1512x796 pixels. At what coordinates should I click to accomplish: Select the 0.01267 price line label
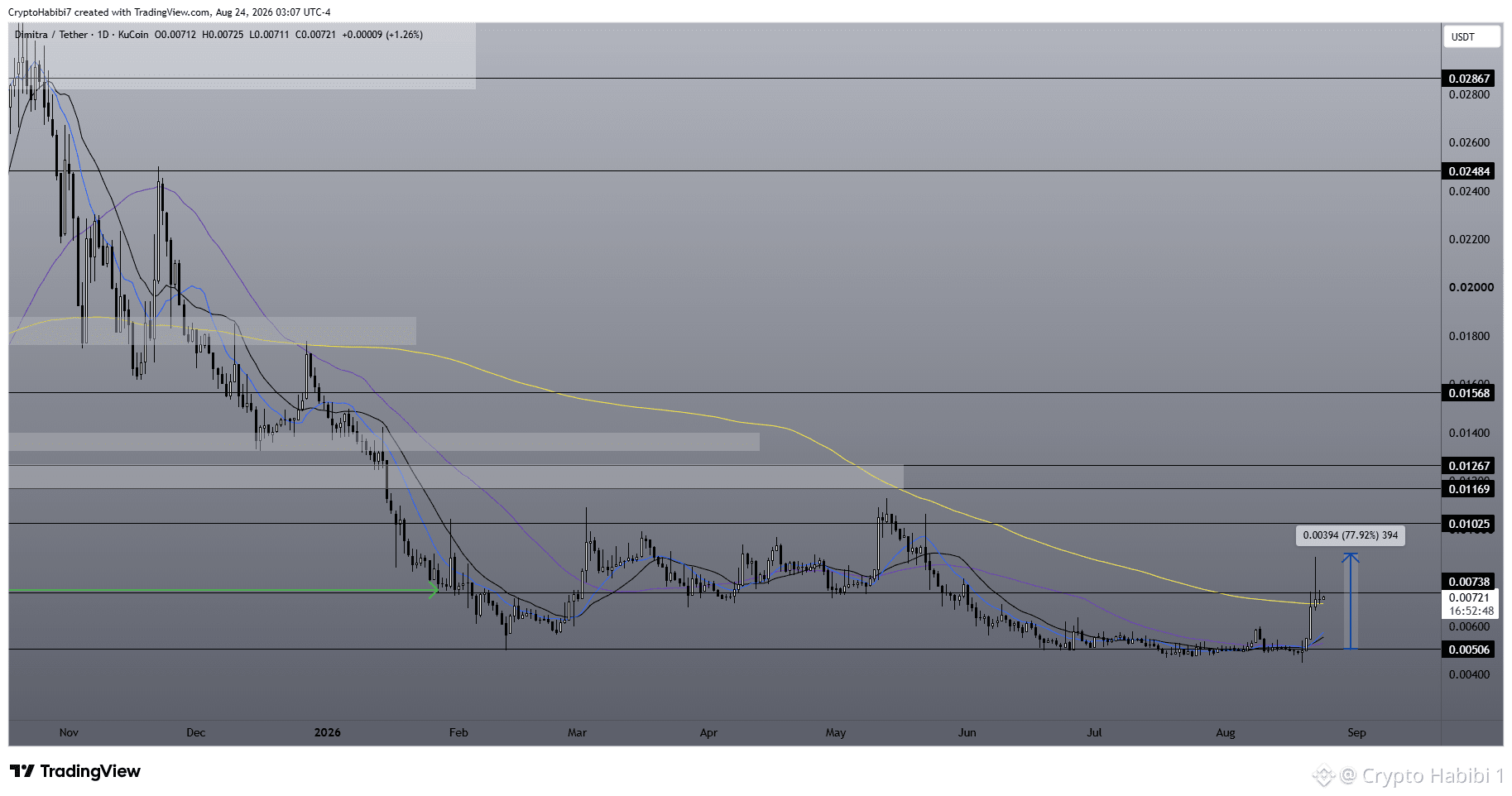click(x=1470, y=466)
